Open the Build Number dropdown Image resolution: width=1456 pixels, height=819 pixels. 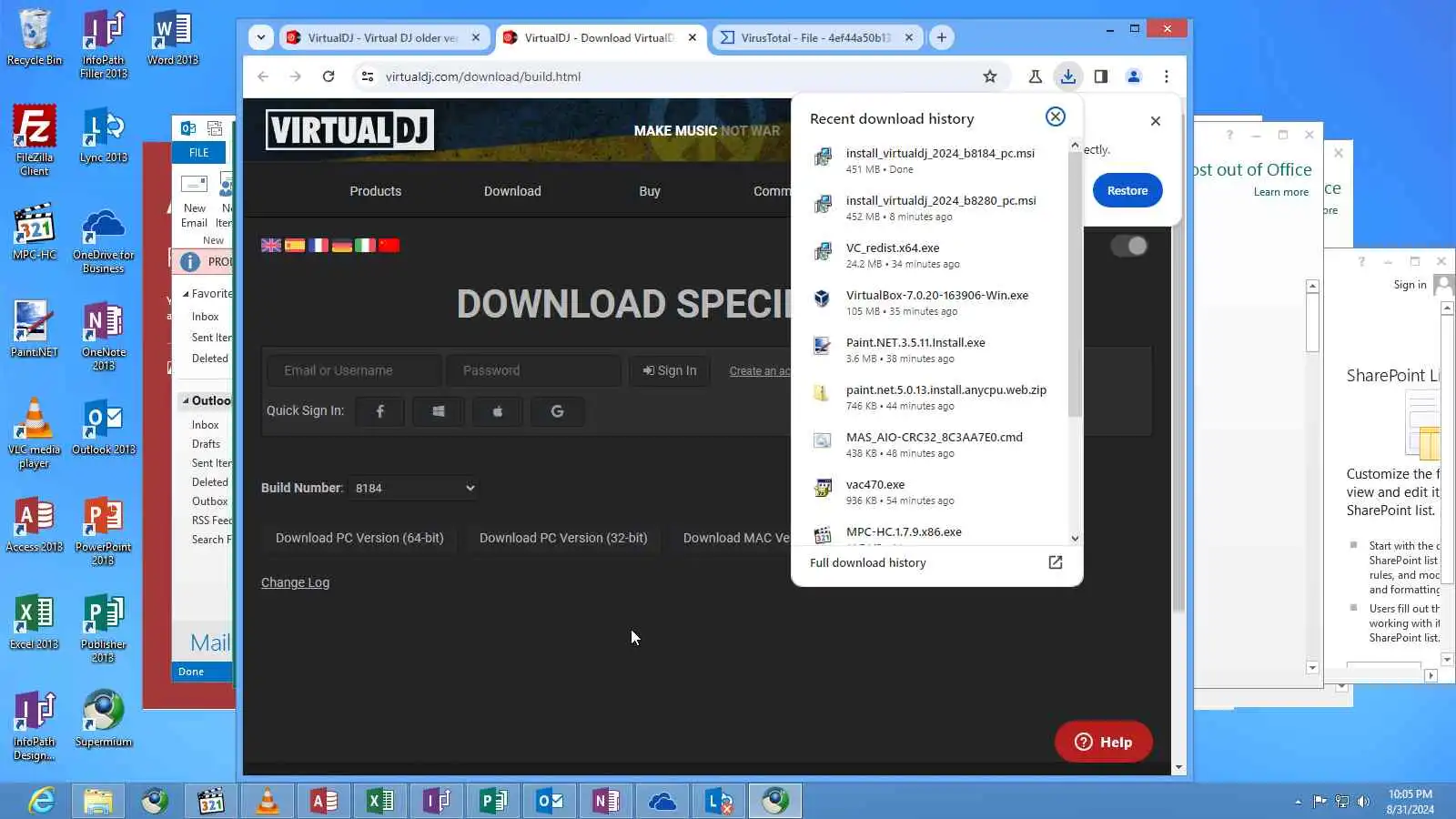(x=414, y=488)
